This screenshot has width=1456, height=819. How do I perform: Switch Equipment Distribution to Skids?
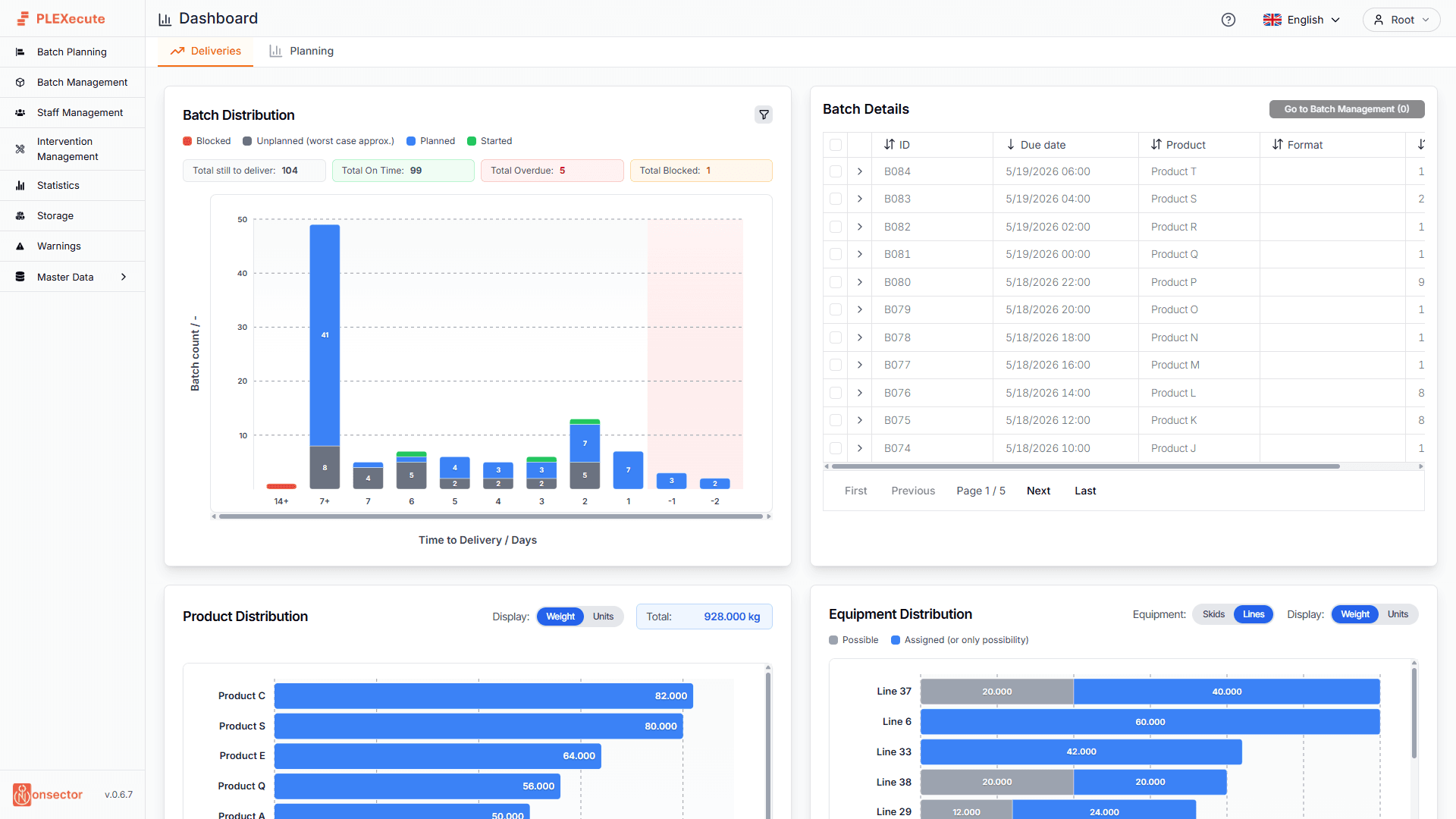[x=1213, y=614]
